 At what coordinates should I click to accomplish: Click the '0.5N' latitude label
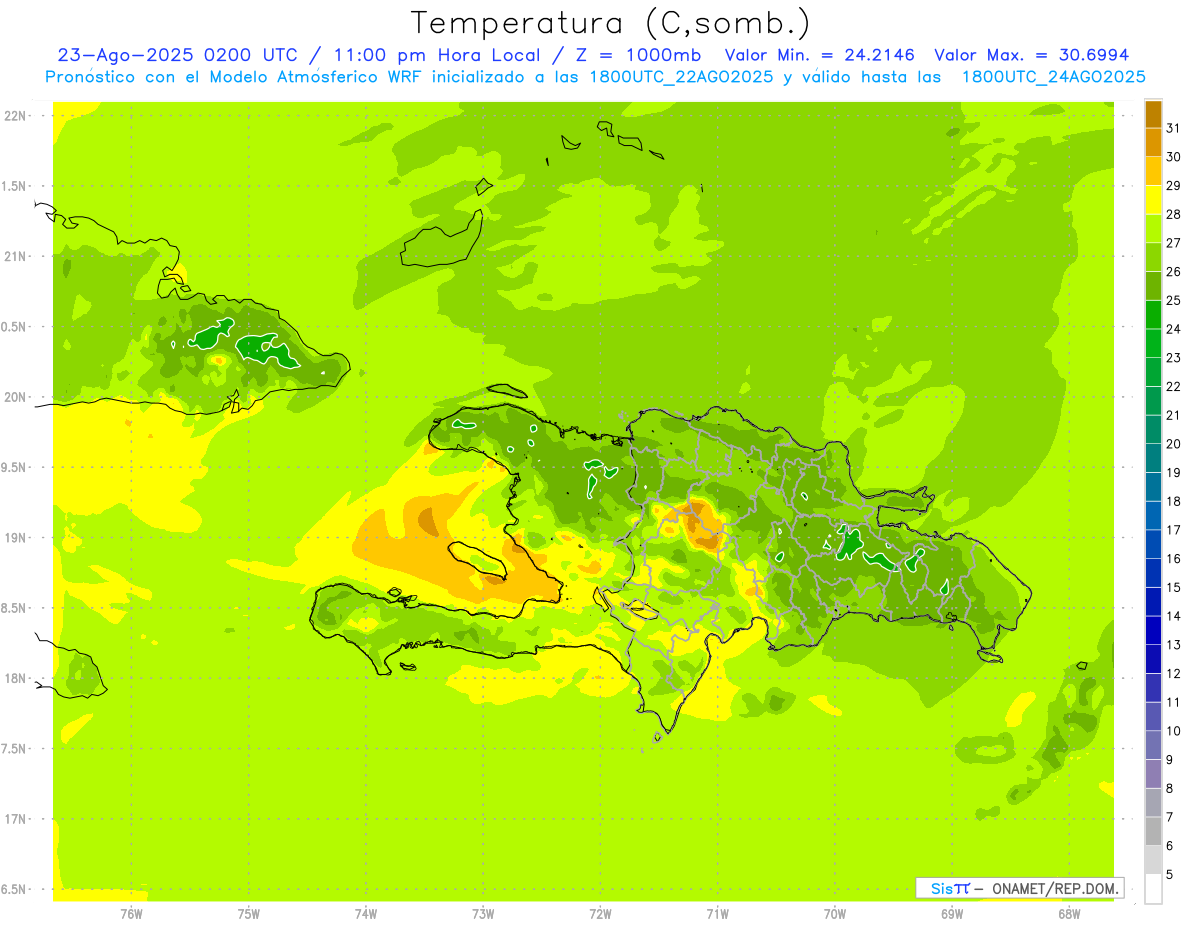click(x=15, y=327)
